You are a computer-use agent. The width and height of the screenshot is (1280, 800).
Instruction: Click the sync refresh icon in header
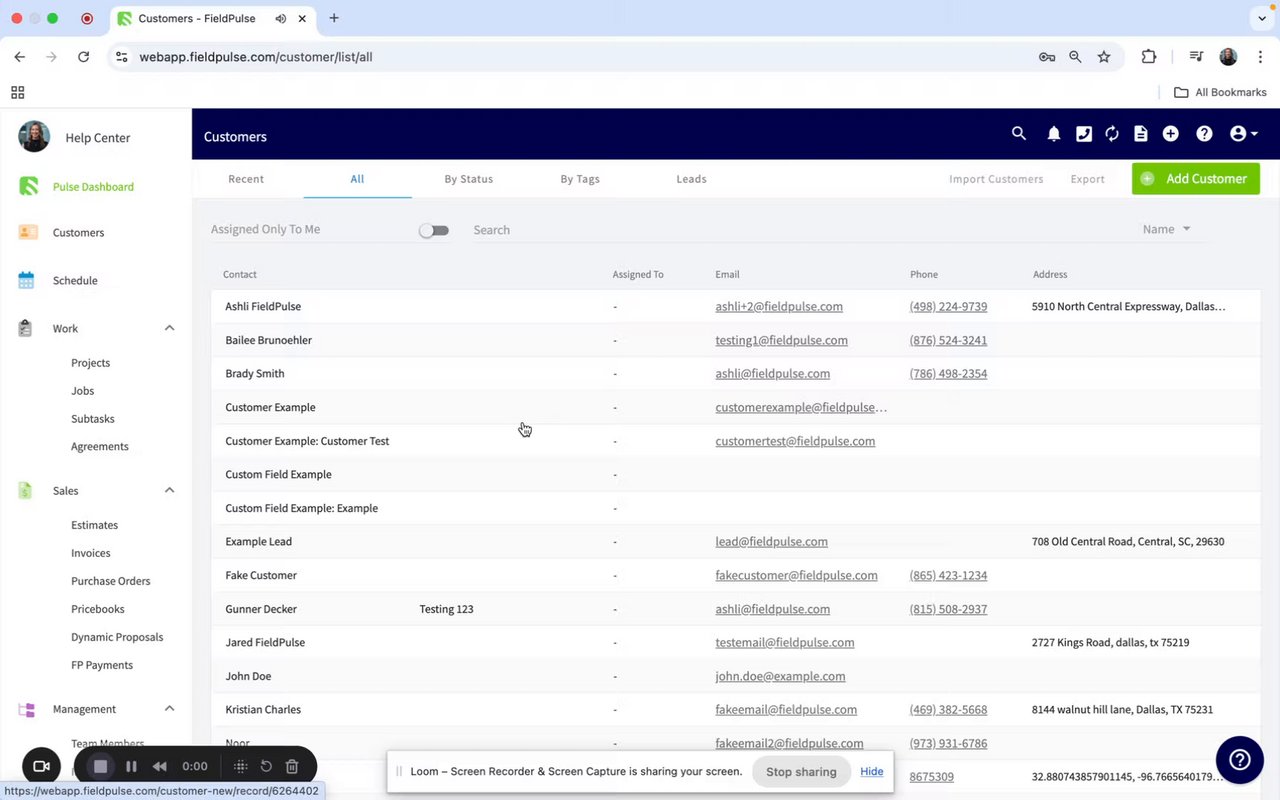1112,134
